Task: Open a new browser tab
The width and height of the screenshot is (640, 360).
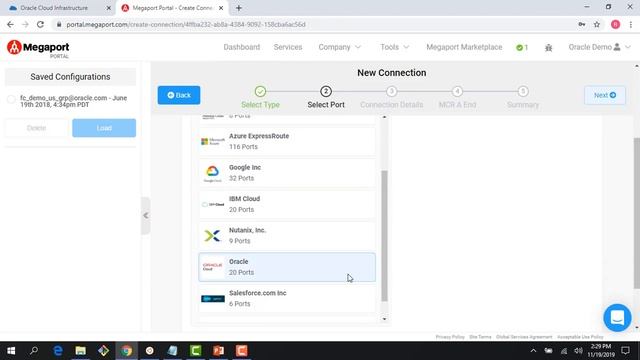Action: click(239, 8)
